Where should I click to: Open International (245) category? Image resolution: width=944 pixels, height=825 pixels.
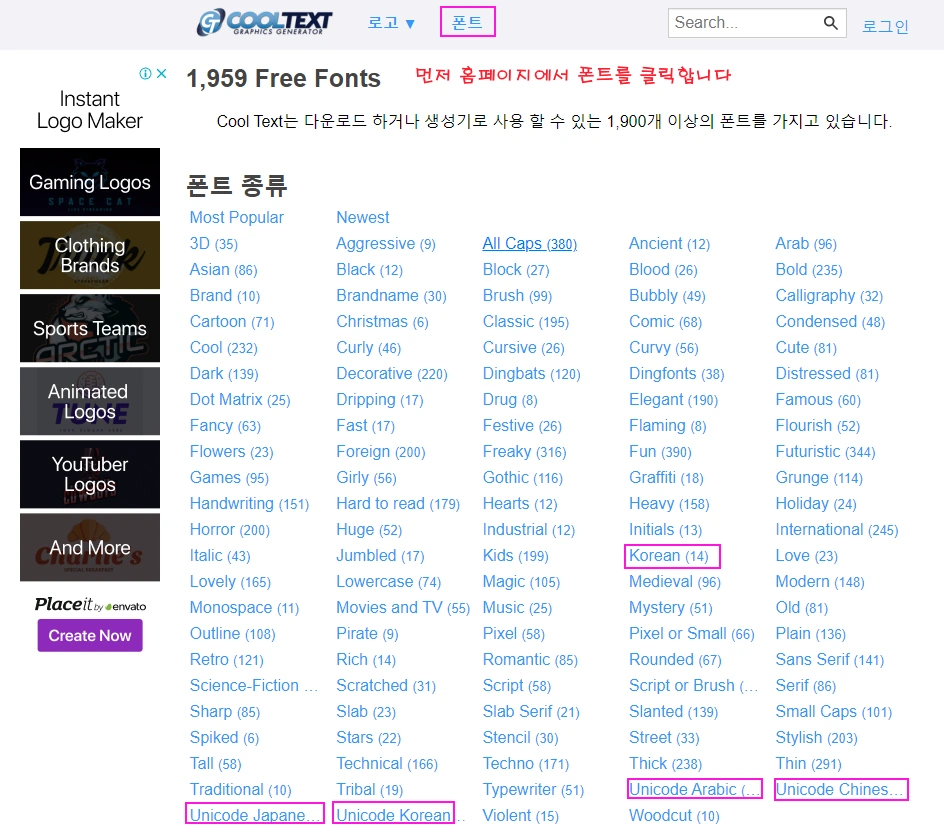837,530
